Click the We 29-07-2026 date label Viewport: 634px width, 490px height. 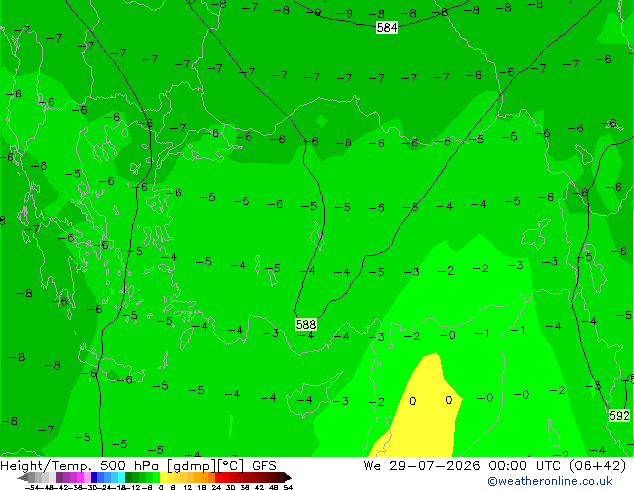(422, 466)
